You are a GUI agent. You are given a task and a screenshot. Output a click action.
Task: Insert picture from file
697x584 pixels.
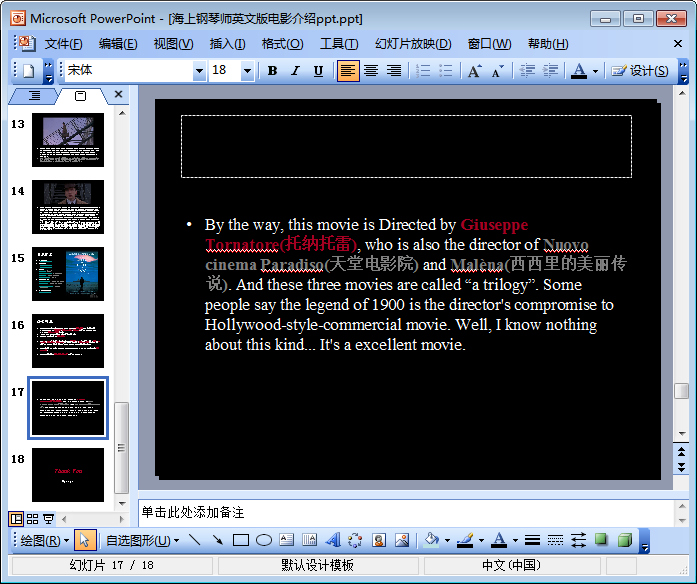tap(402, 540)
